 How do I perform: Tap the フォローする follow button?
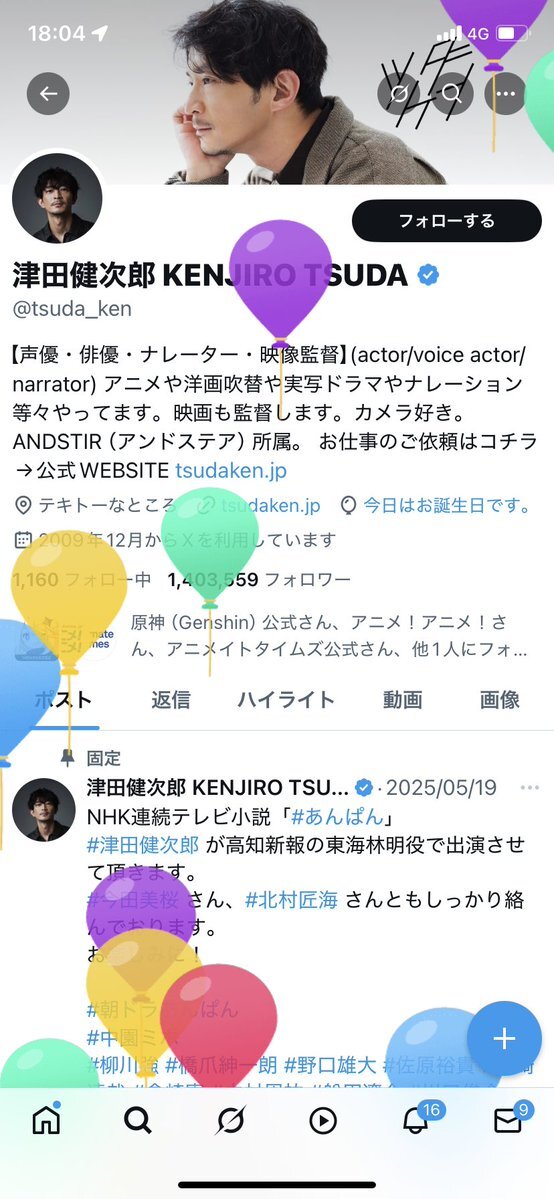click(447, 221)
